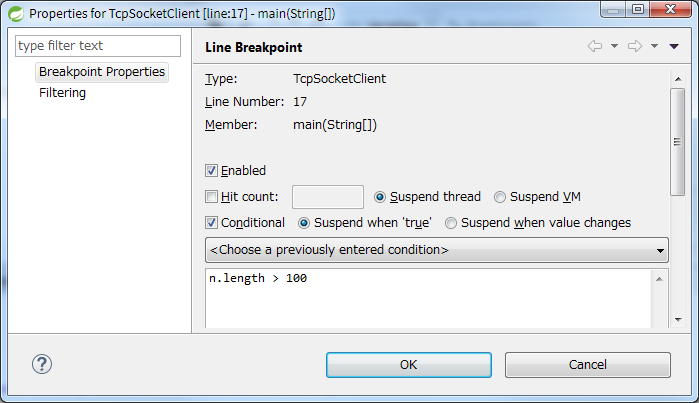Viewport: 699px width, 403px height.
Task: Click the forward navigation arrow icon
Action: coord(635,46)
